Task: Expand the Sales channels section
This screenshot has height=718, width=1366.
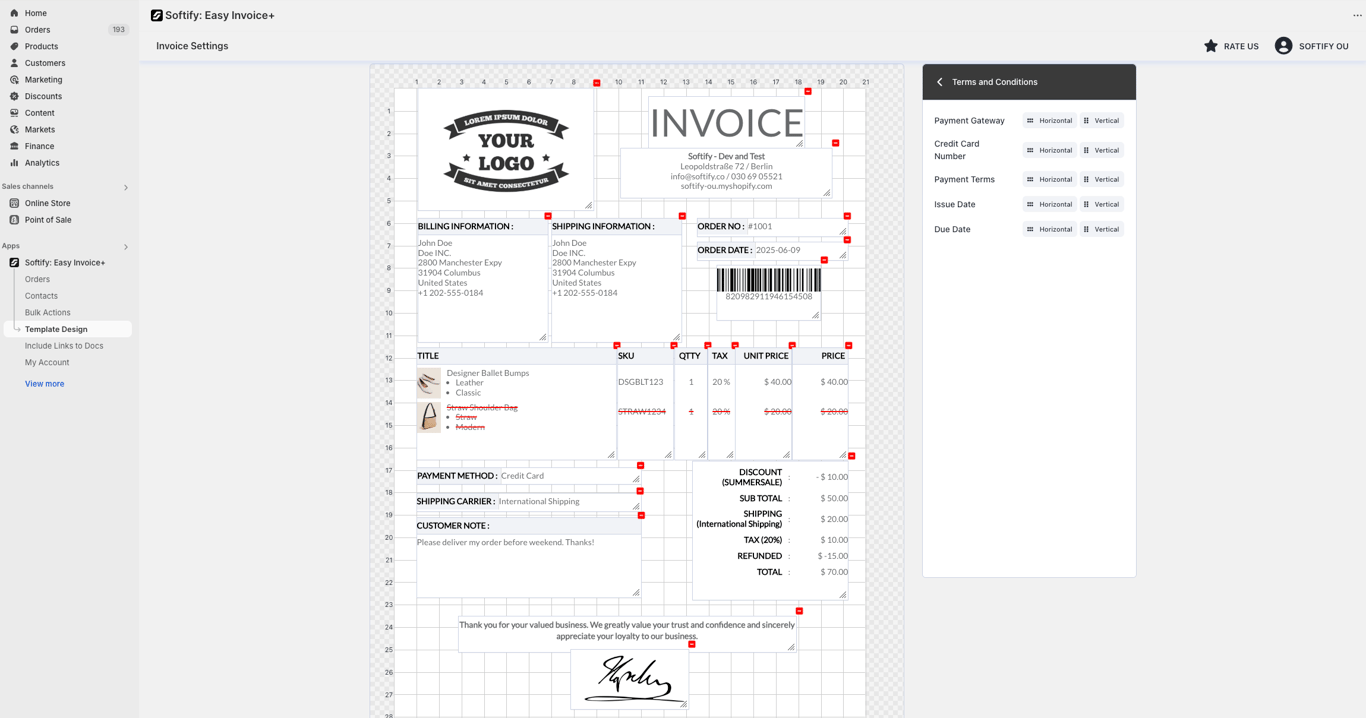Action: click(x=126, y=187)
